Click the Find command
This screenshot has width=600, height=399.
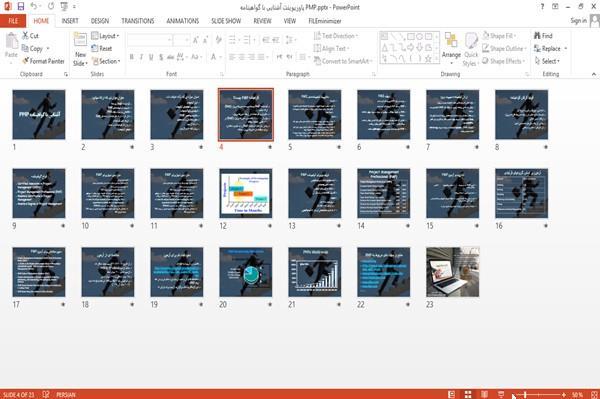point(543,36)
